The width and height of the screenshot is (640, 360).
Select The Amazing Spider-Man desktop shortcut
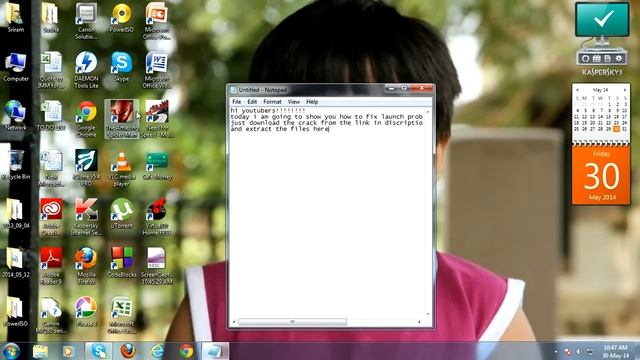122,119
